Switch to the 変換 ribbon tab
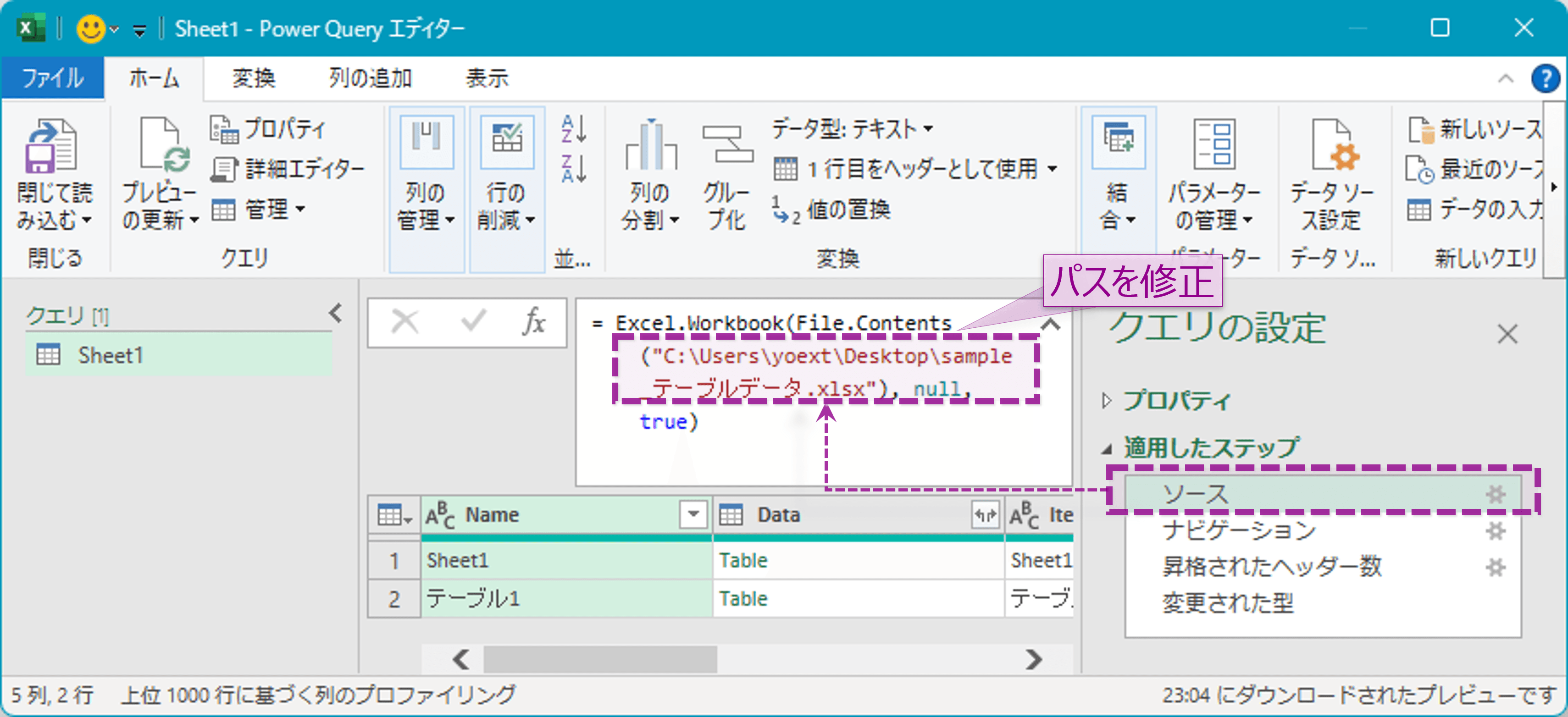The width and height of the screenshot is (1568, 717). coord(253,78)
